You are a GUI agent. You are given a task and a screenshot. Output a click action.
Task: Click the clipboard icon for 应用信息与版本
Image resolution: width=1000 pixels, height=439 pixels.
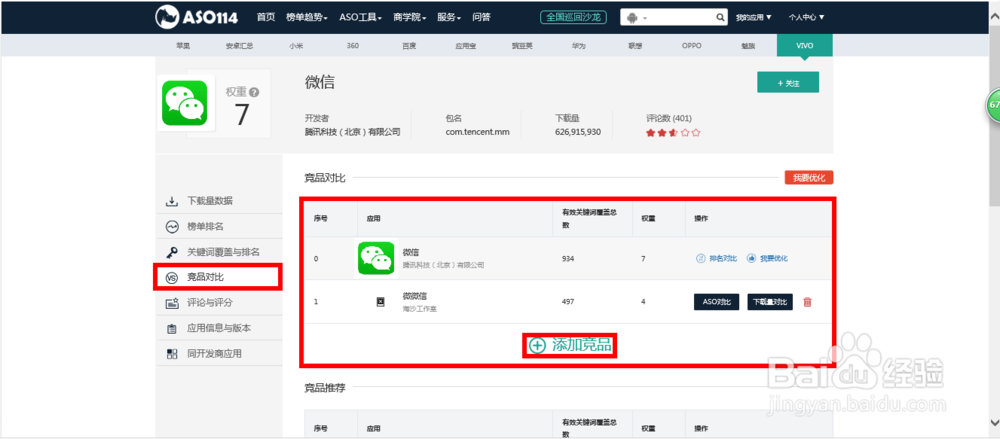pos(172,329)
